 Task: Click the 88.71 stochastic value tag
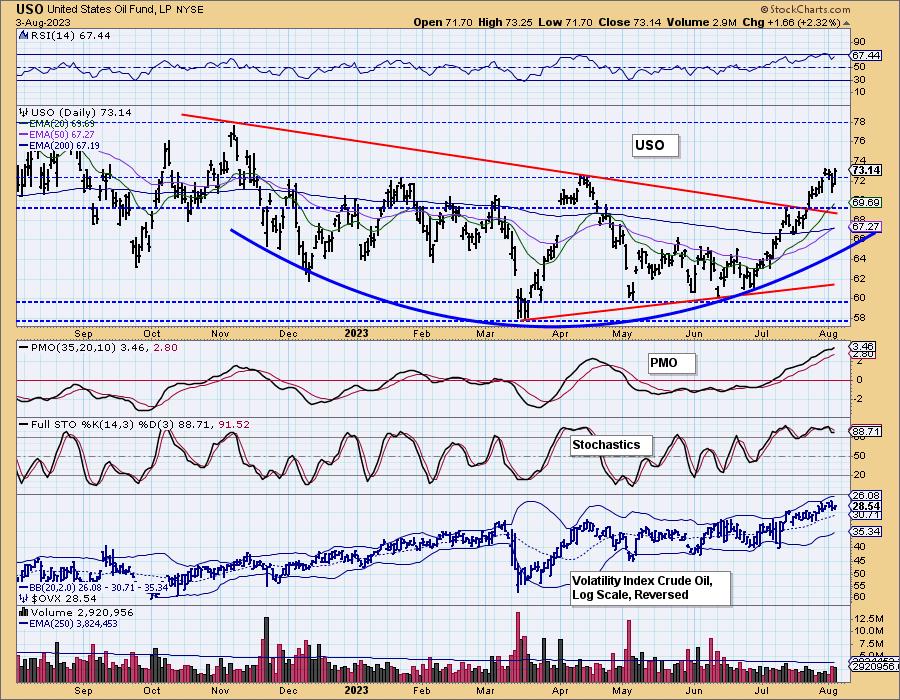866,431
